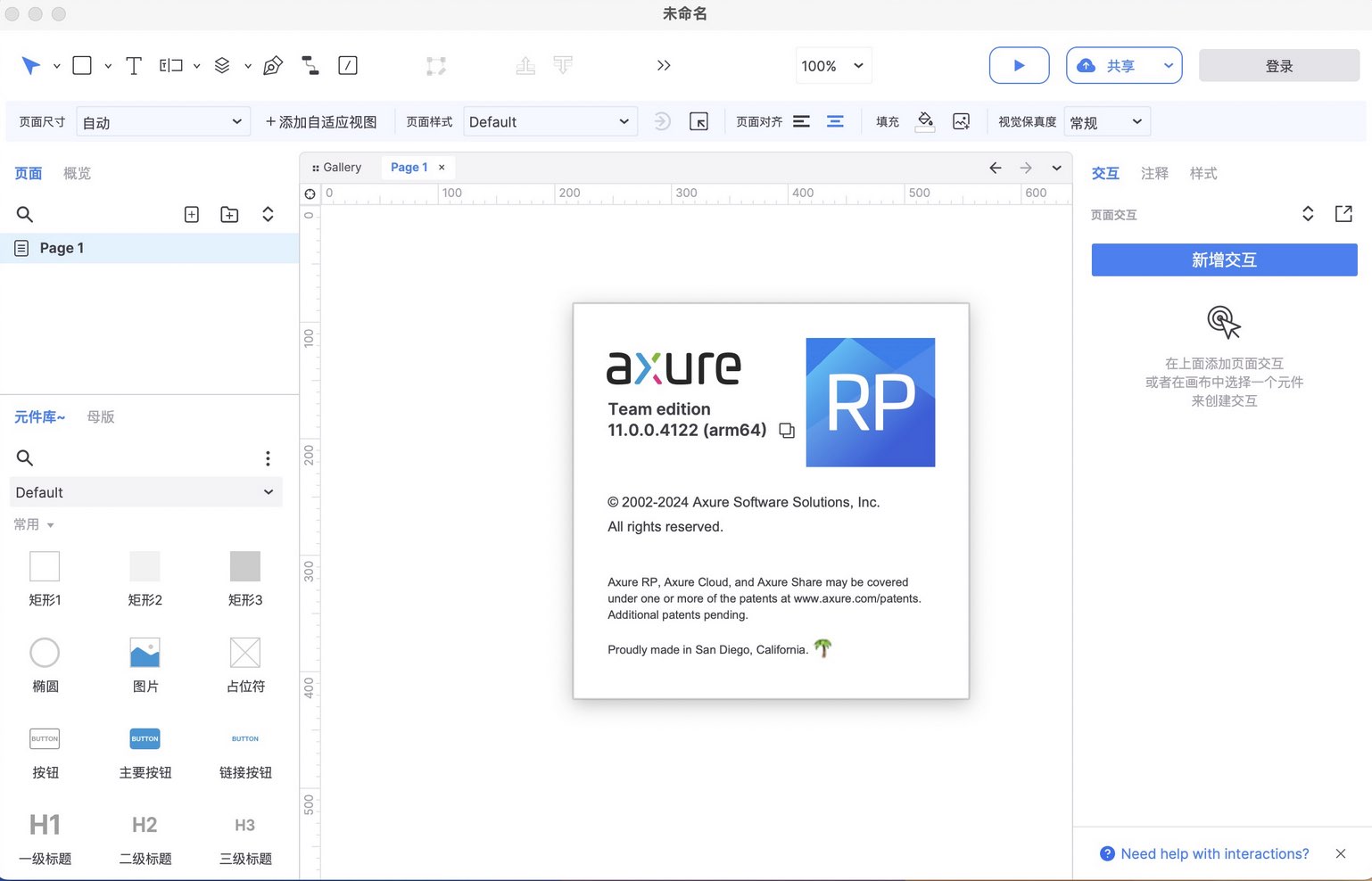This screenshot has height=881, width=1372.
Task: Close the Page 1 tab
Action: coord(442,167)
